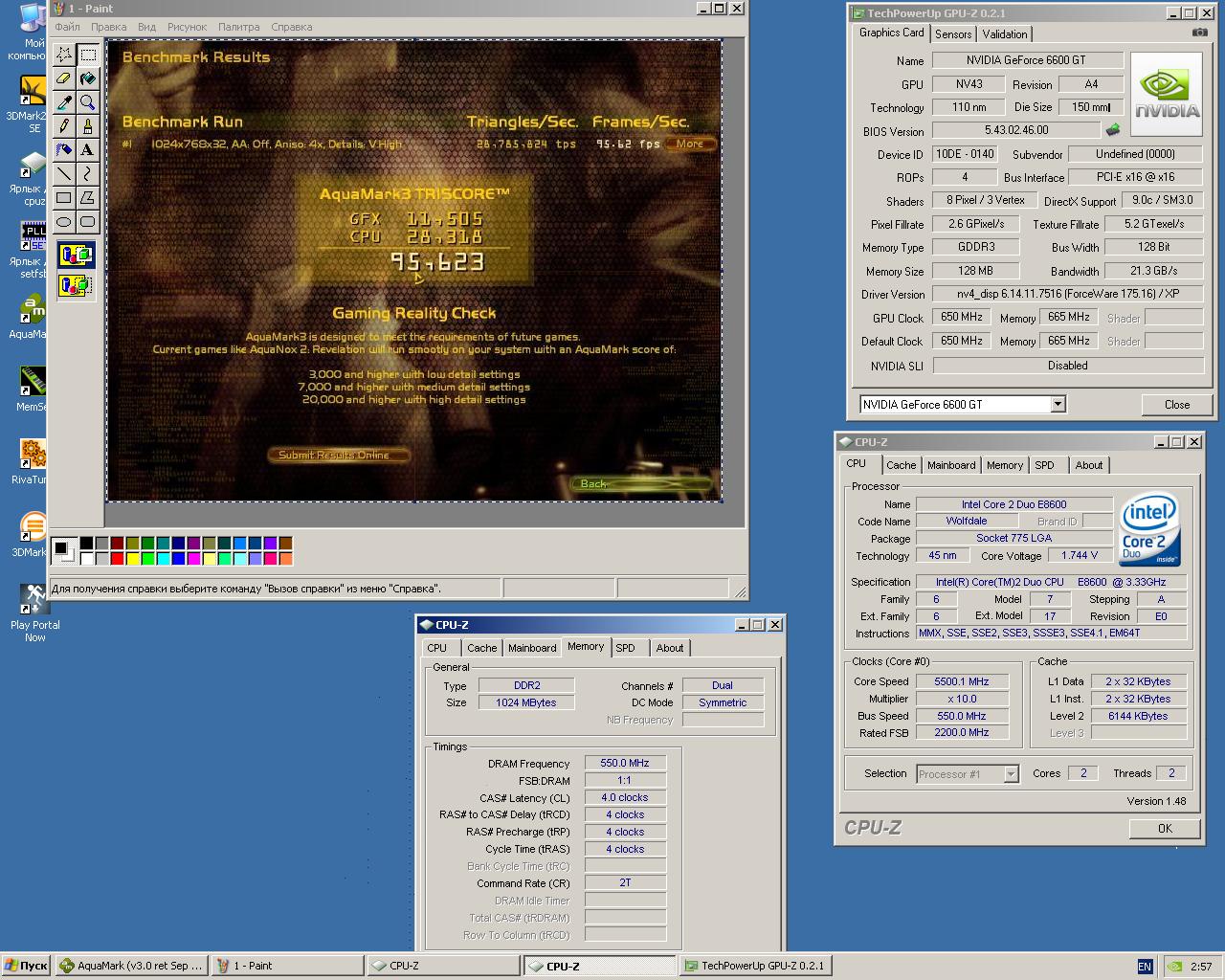Click the EN language indicator in tray
1225x980 pixels.
pyautogui.click(x=1145, y=967)
